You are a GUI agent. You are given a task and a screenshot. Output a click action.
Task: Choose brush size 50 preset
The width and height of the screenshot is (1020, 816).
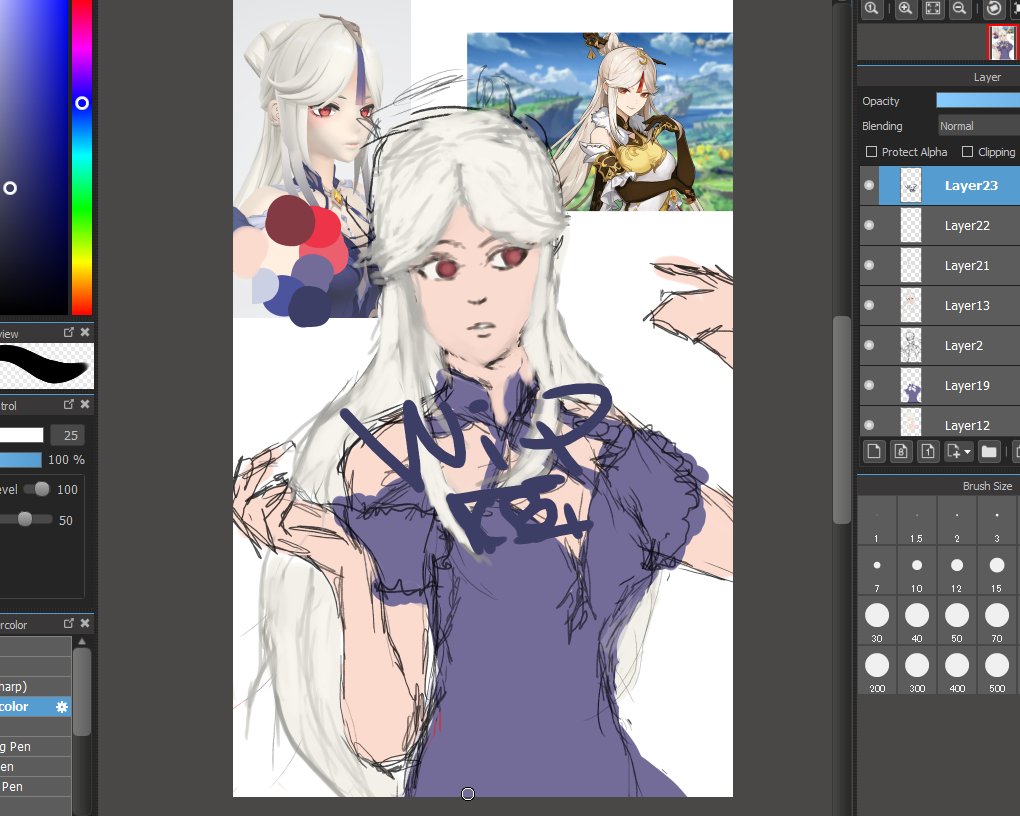[956, 621]
